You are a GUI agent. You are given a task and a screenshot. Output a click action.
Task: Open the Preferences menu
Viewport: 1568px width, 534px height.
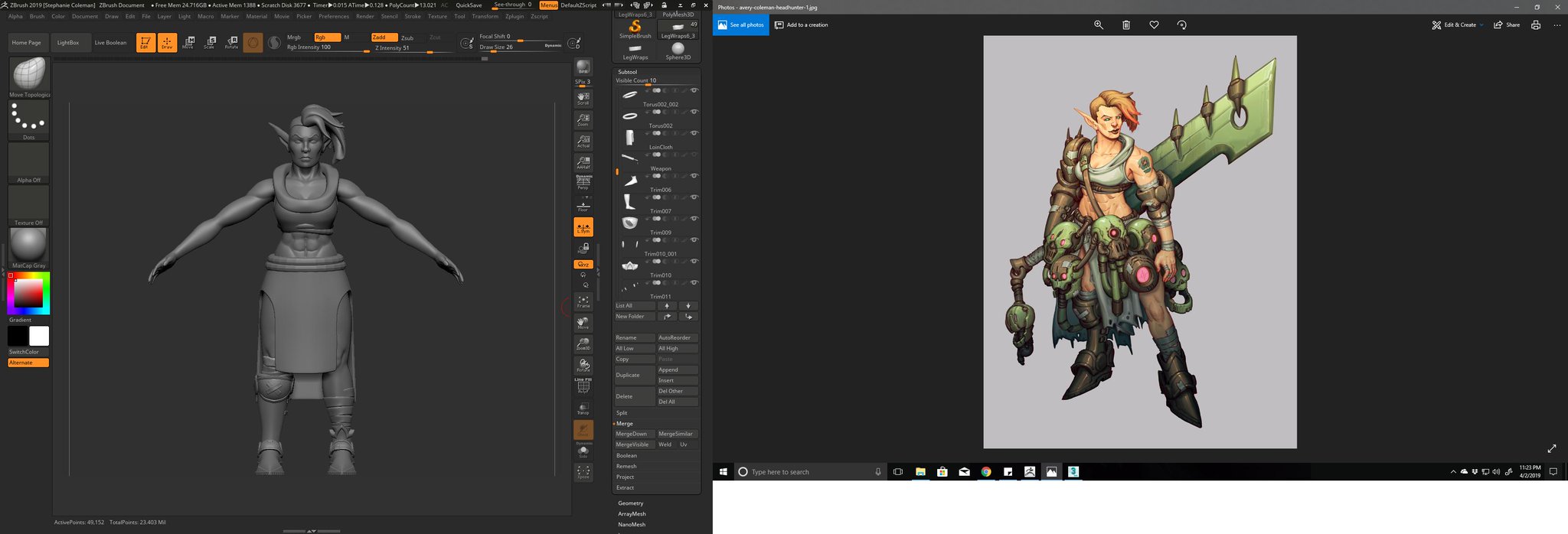tap(334, 16)
